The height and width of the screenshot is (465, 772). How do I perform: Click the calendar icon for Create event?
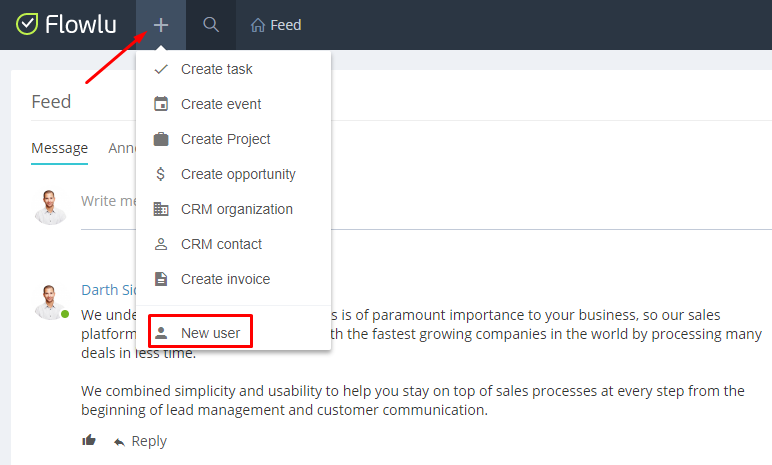point(161,104)
